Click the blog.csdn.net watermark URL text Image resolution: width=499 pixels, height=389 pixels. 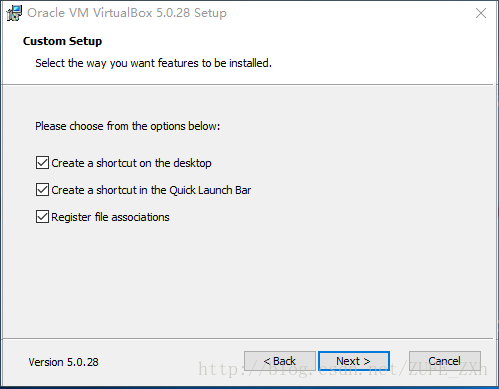[343, 369]
